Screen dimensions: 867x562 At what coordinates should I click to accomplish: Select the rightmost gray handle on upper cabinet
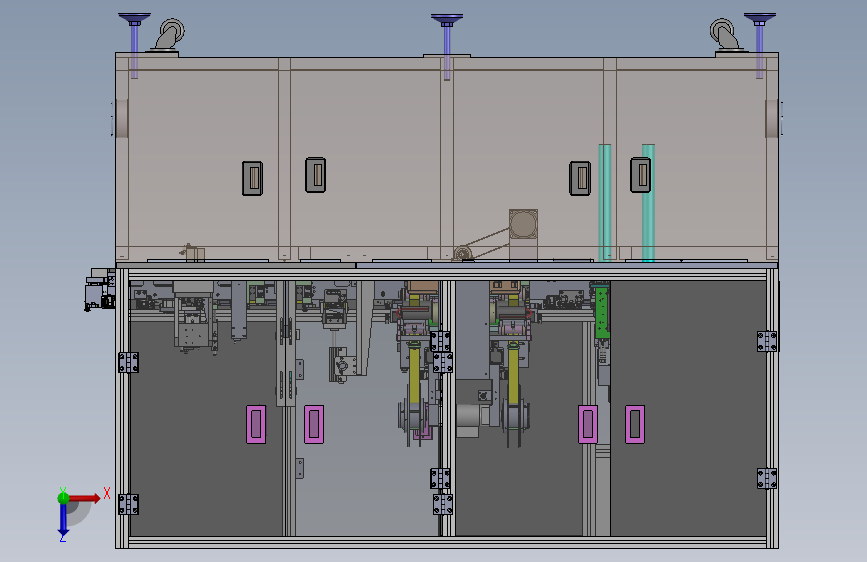pyautogui.click(x=641, y=175)
